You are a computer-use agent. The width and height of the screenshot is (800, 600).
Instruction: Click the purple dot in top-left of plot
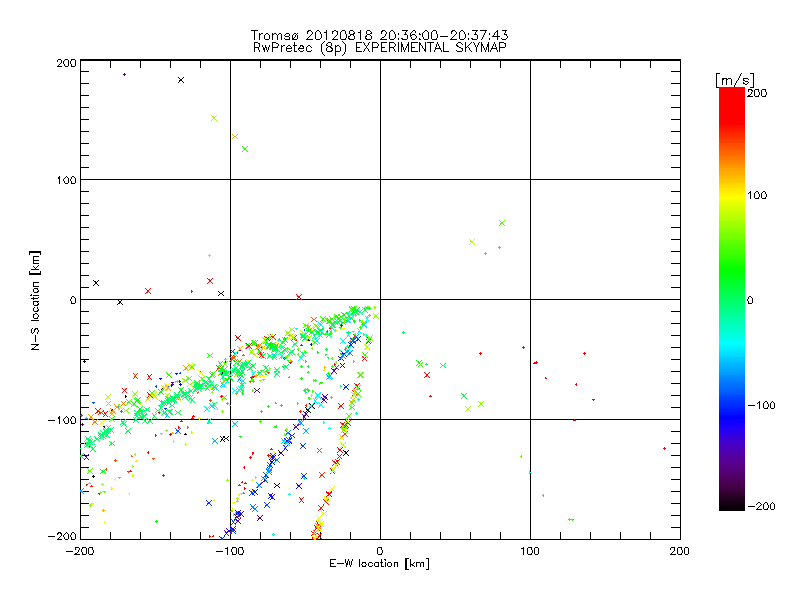pos(124,74)
